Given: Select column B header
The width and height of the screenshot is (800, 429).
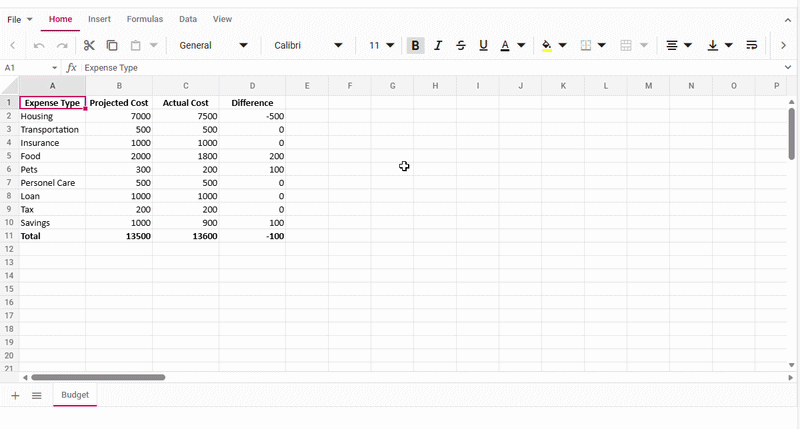Looking at the screenshot, I should point(119,86).
